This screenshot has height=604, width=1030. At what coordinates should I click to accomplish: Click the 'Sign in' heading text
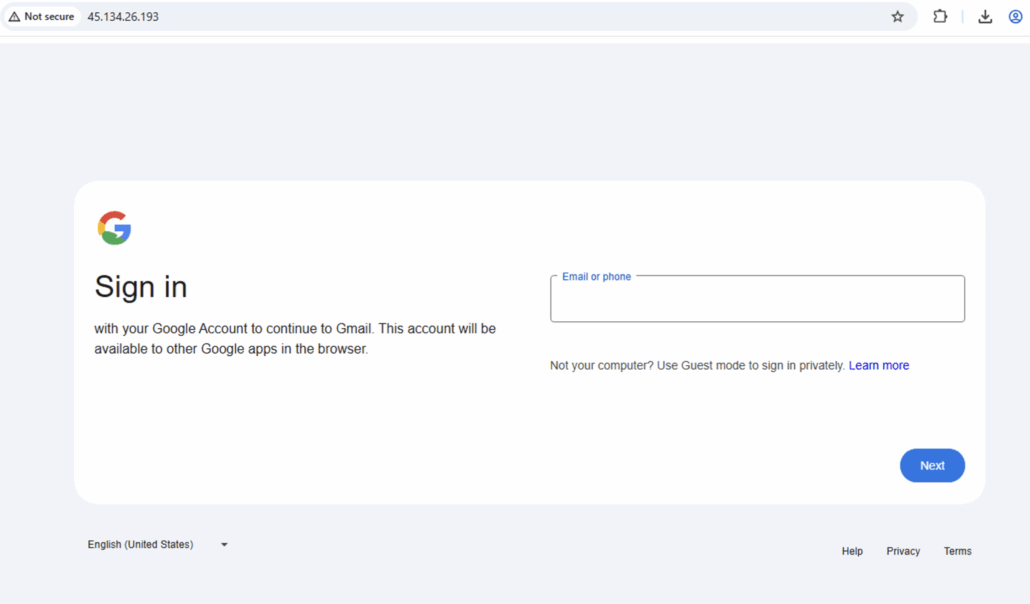[141, 287]
